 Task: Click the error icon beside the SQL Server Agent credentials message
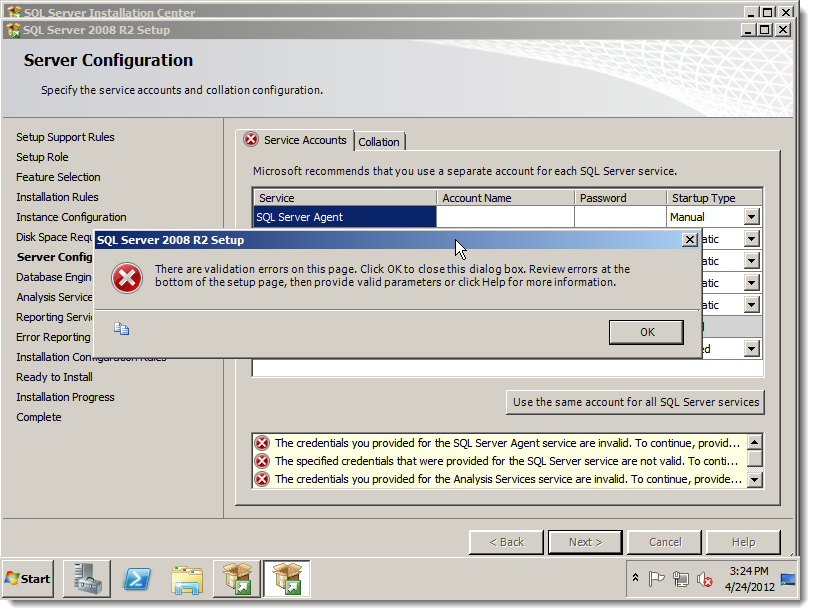click(262, 443)
